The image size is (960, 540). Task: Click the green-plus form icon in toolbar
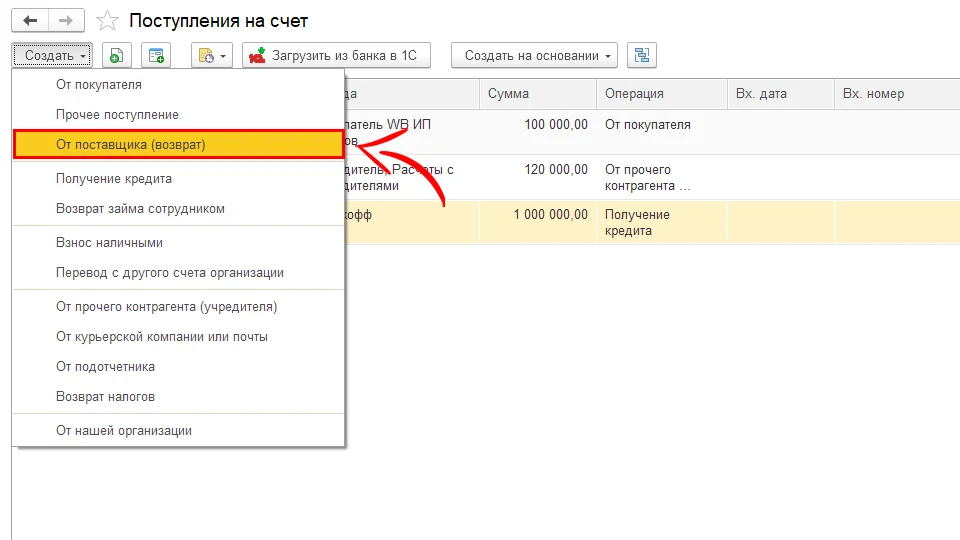tap(156, 56)
